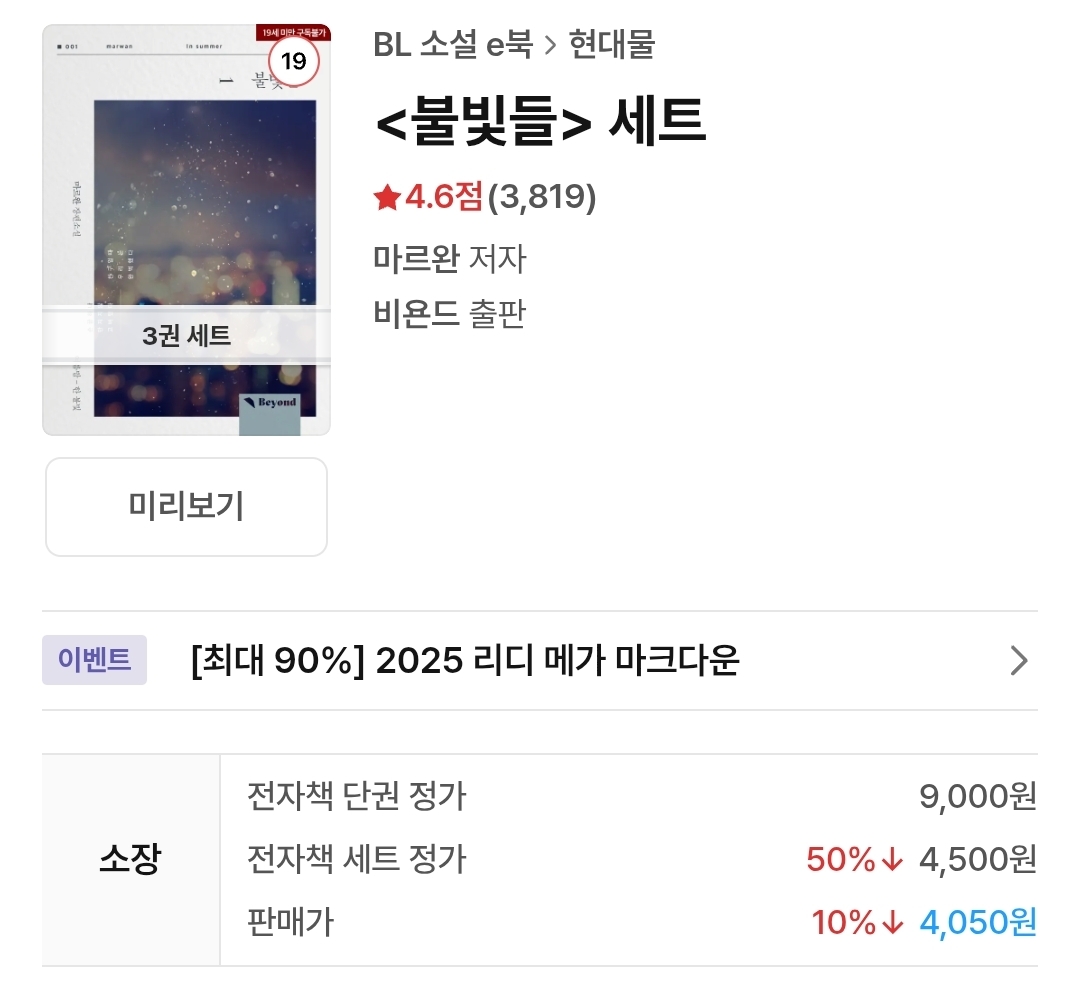Tap the 19 age-rating badge icon
Viewport: 1079px width, 985px height.
(293, 62)
